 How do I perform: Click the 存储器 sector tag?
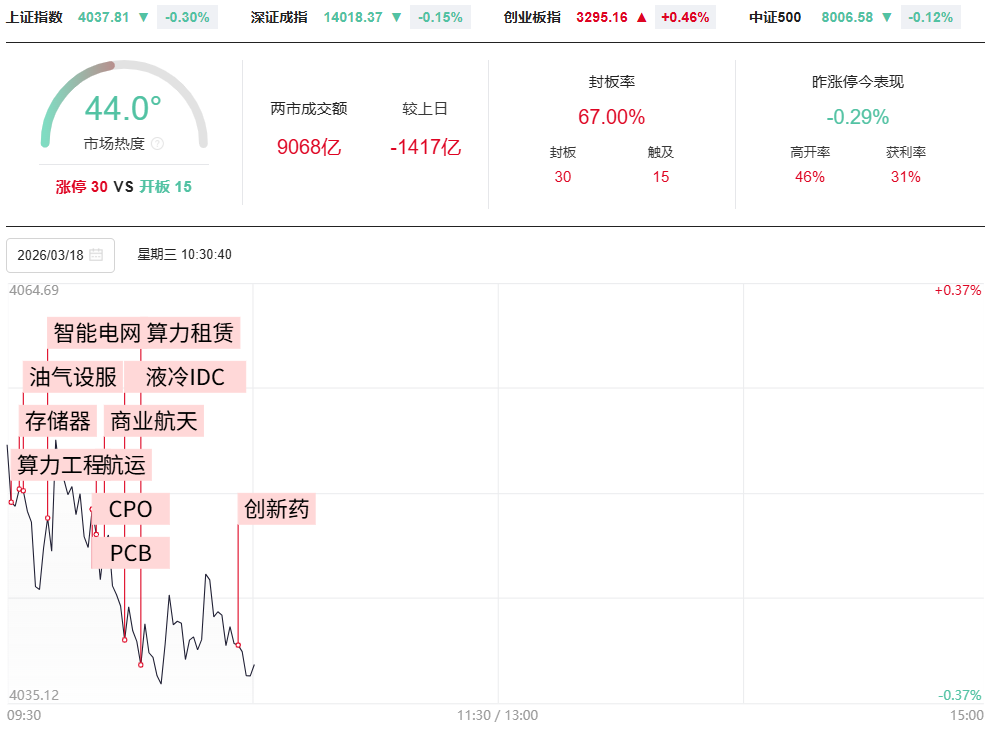(x=58, y=421)
